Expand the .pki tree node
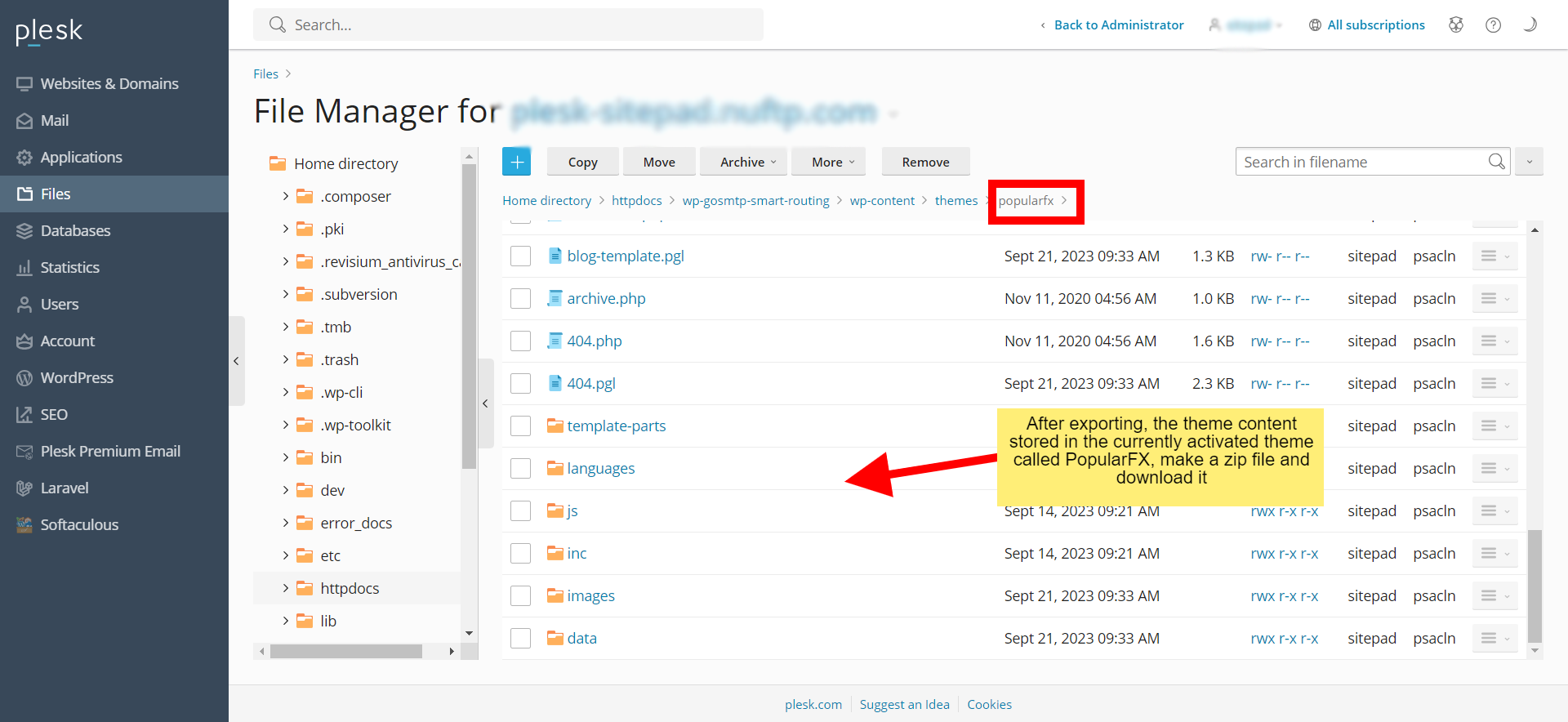Image resolution: width=1568 pixels, height=722 pixels. pos(285,229)
